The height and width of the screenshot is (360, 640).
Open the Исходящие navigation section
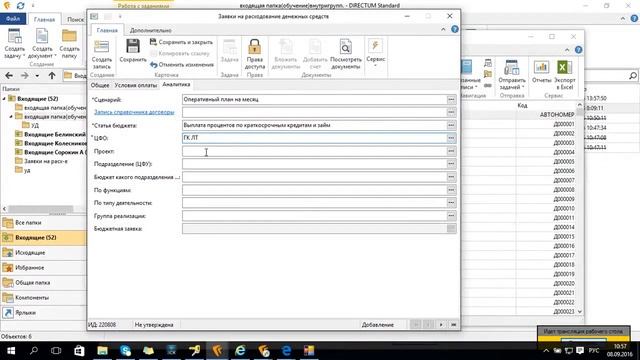pos(43,253)
